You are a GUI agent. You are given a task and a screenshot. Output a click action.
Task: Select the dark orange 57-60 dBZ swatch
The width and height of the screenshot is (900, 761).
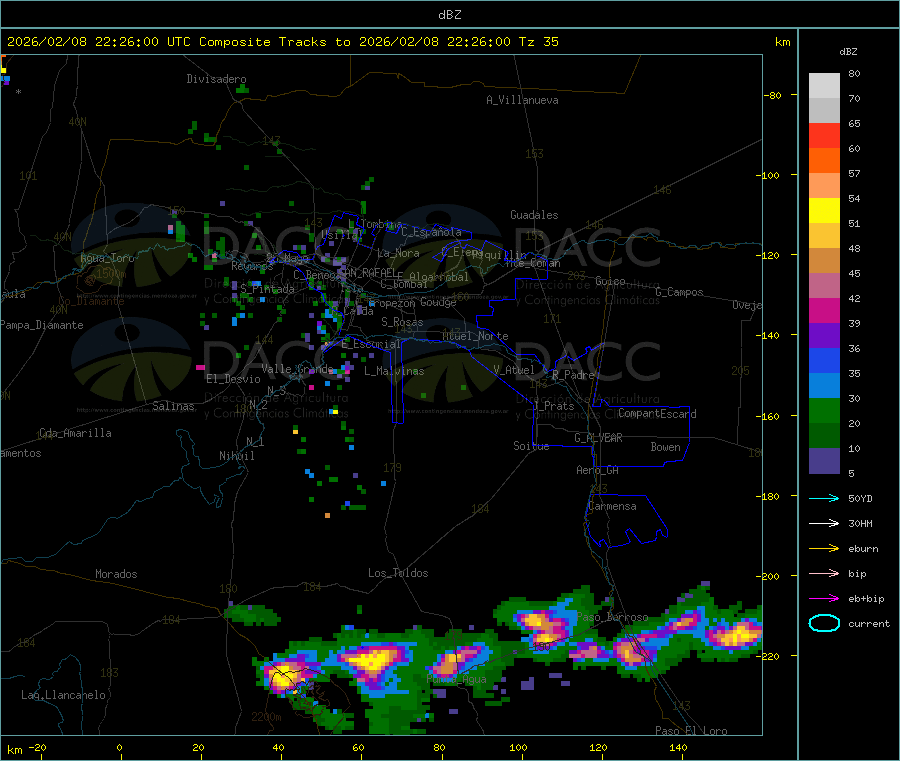824,161
